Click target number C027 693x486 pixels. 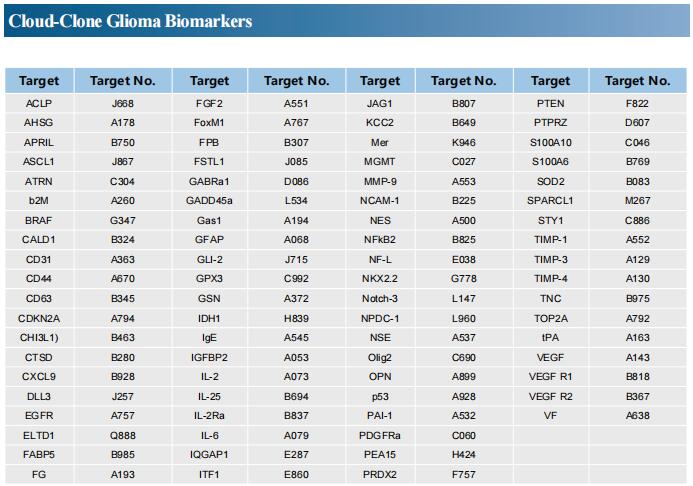coord(464,162)
